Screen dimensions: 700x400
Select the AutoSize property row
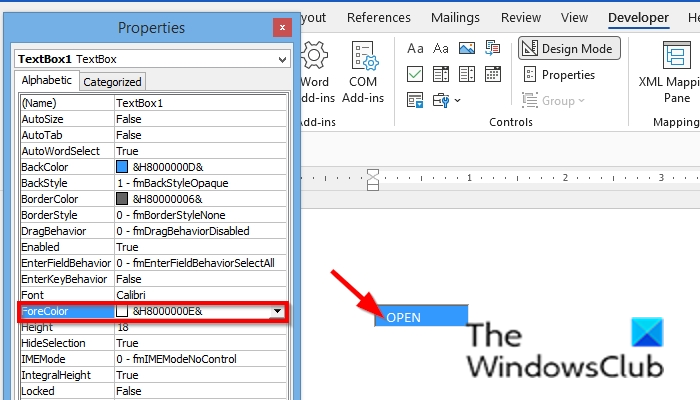153,119
